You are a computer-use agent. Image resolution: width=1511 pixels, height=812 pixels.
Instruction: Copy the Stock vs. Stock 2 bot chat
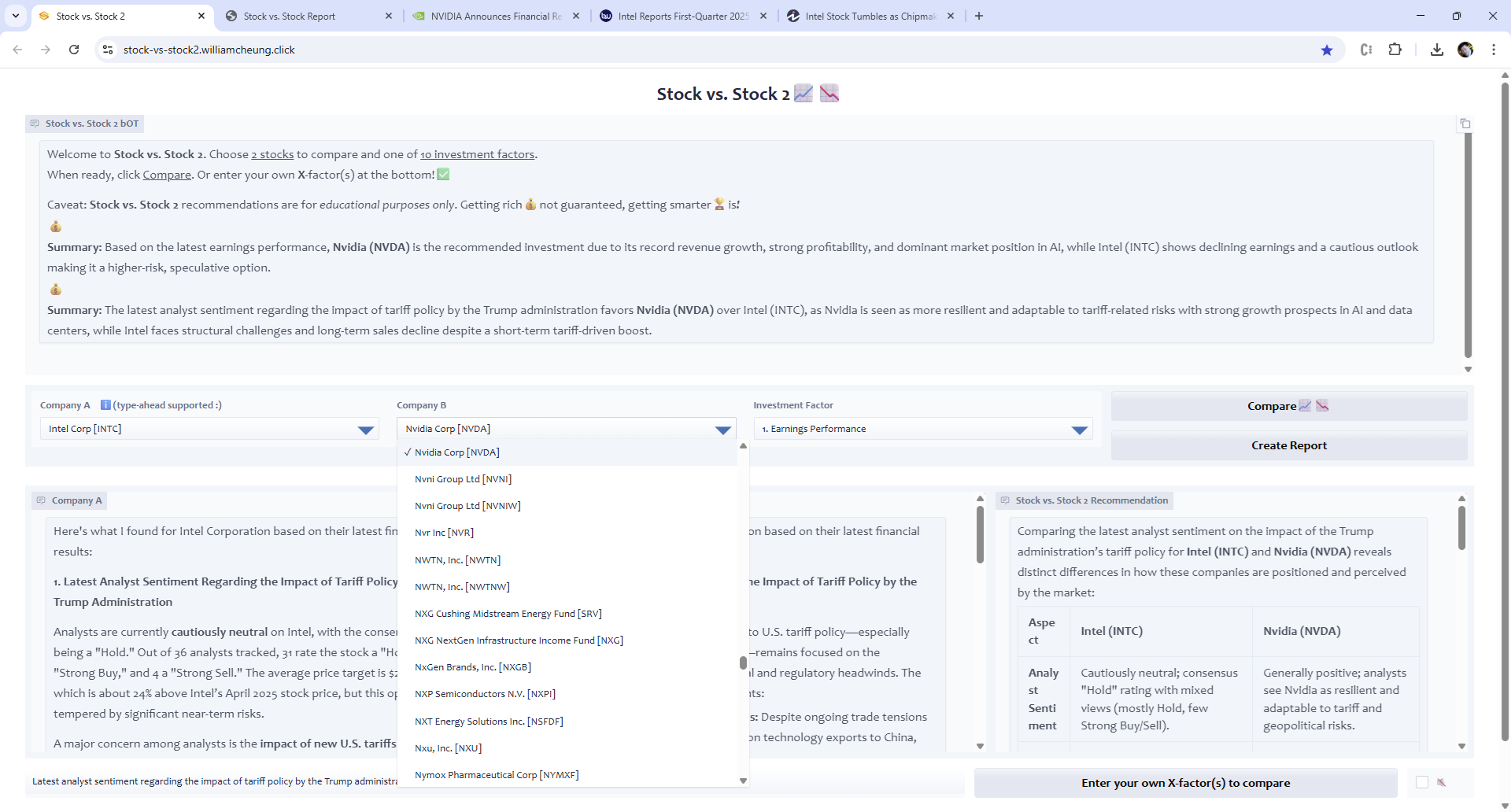pos(1465,124)
